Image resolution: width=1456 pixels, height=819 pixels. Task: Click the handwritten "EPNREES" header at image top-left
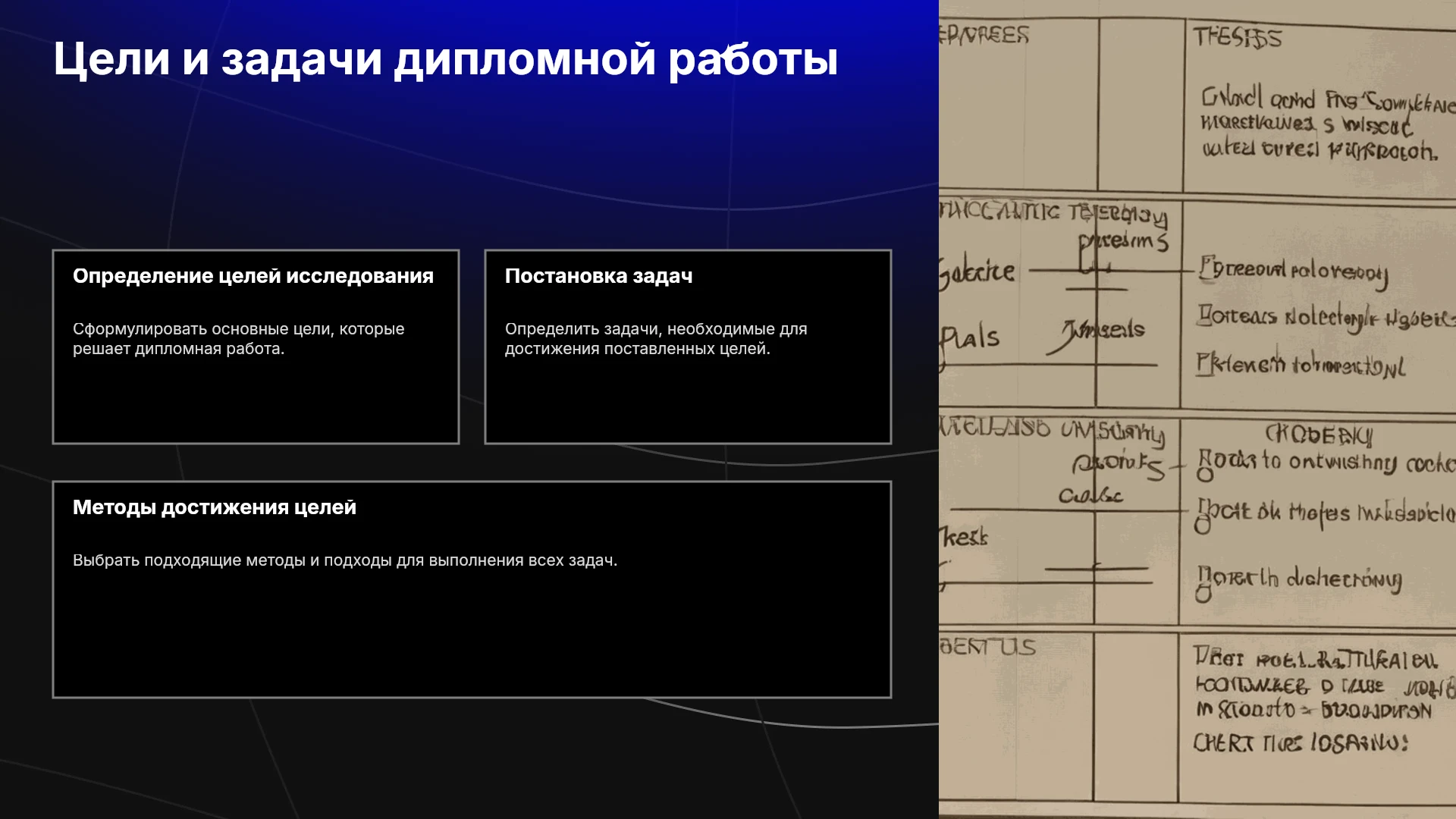click(x=984, y=35)
